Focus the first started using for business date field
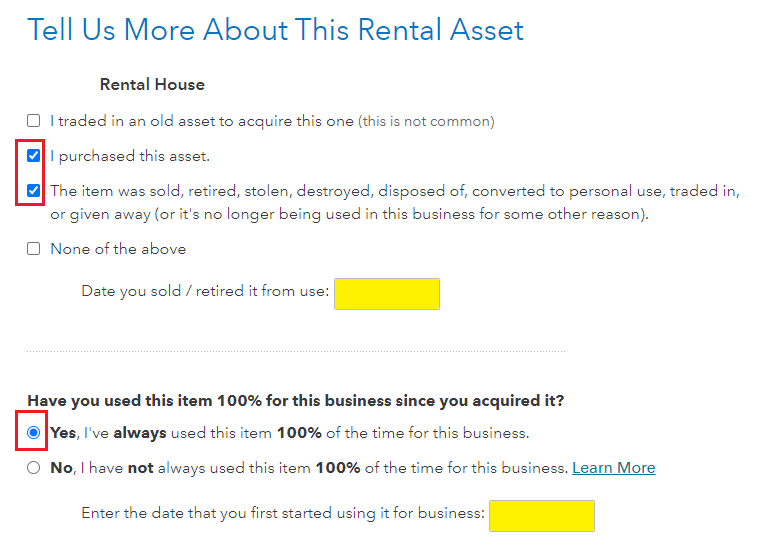 (541, 516)
